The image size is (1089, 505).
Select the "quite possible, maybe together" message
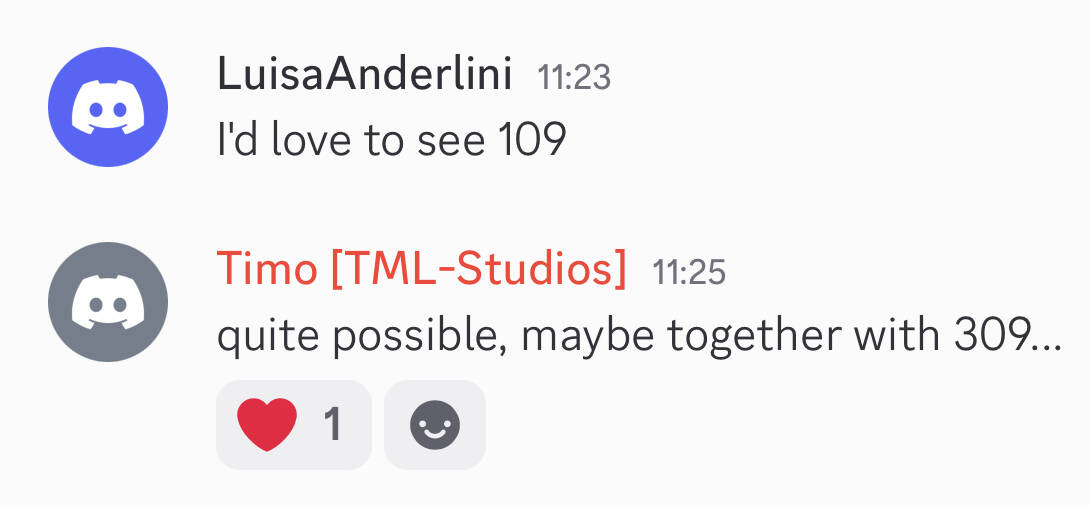(x=638, y=336)
